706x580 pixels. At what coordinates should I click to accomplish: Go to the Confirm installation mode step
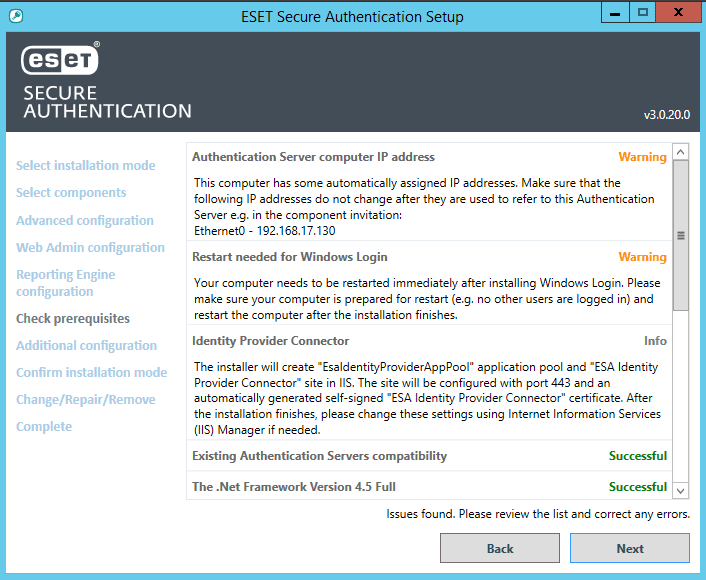point(91,372)
